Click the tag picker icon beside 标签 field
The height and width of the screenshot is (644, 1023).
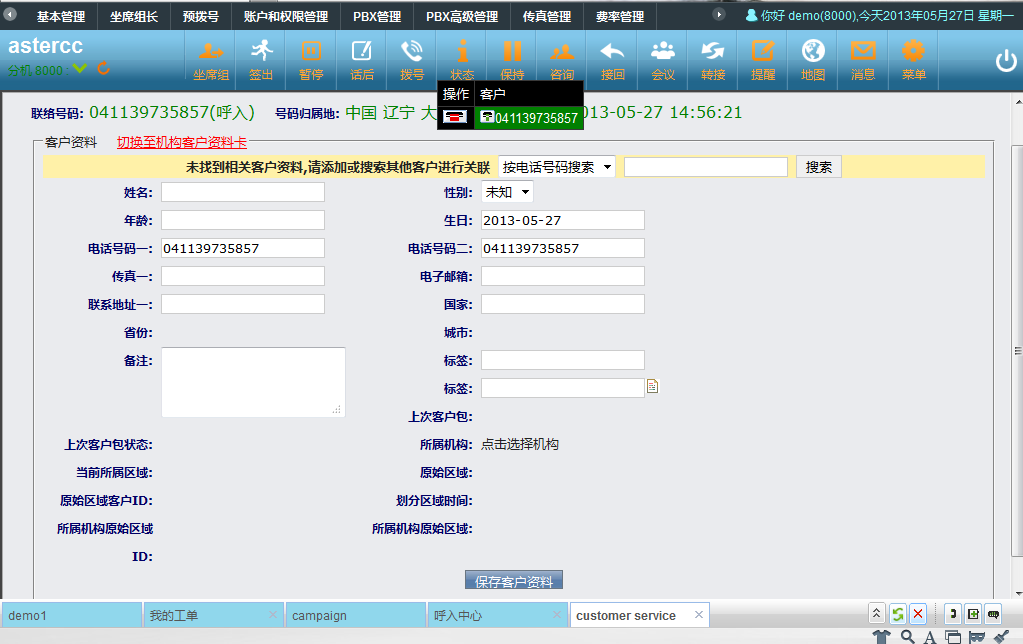click(652, 387)
